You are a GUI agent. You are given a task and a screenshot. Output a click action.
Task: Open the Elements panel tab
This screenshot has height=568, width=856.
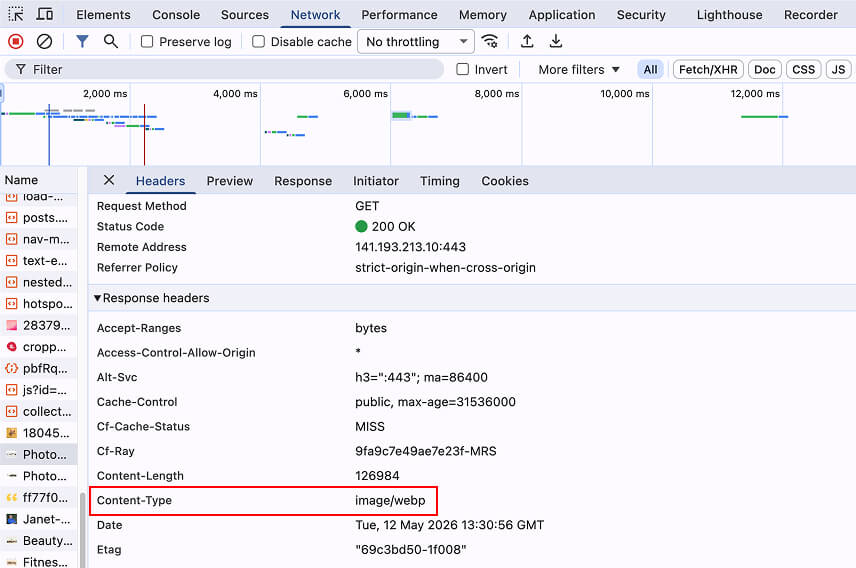pyautogui.click(x=103, y=15)
